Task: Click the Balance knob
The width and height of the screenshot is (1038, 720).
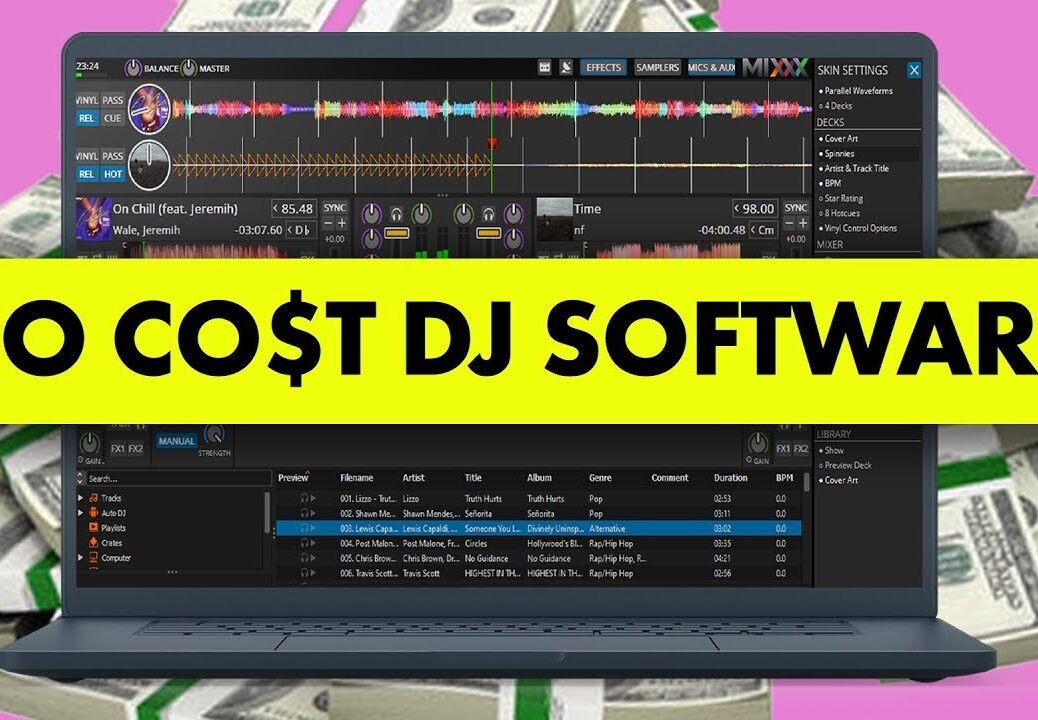Action: click(133, 68)
